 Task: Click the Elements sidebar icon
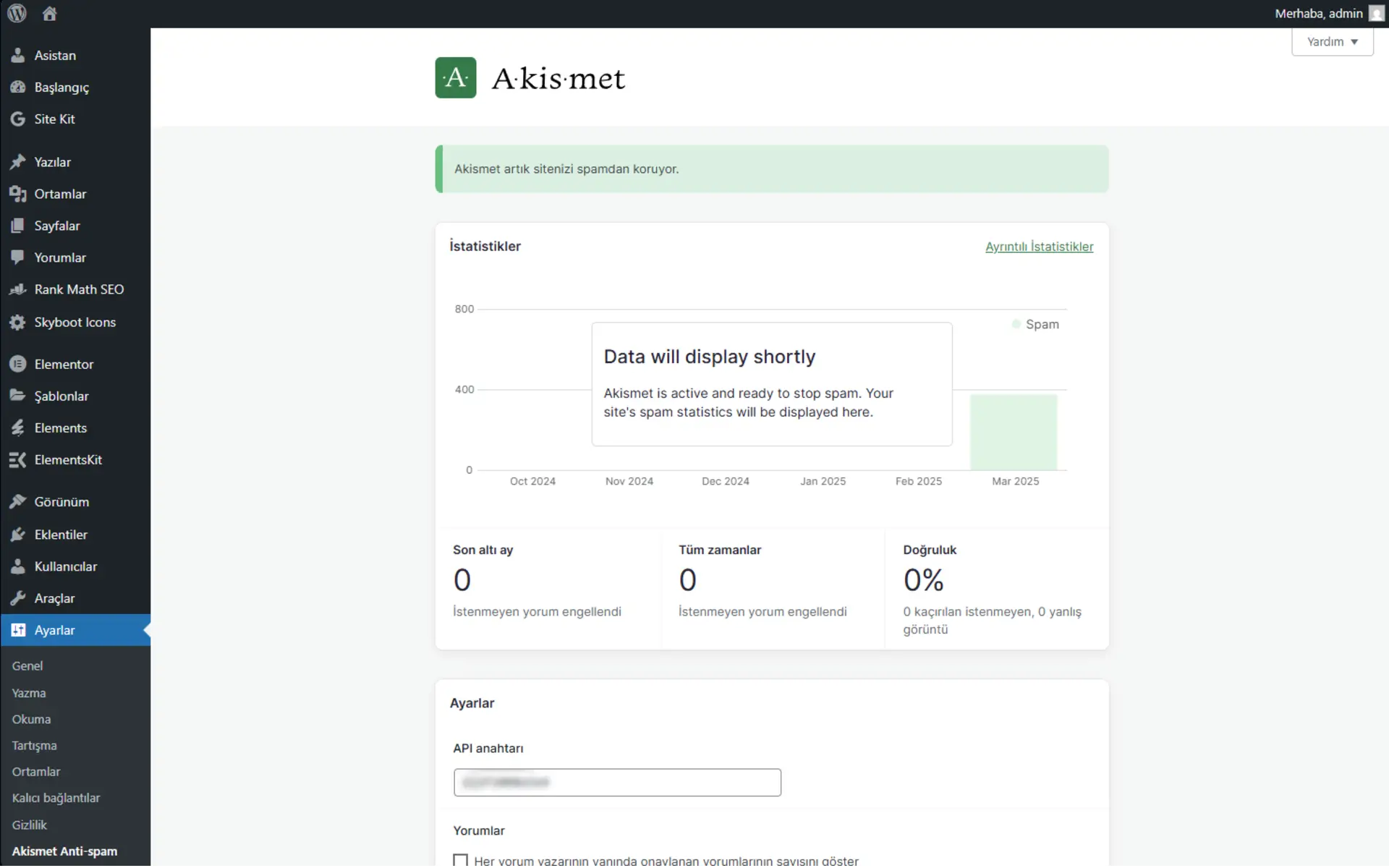tap(18, 428)
